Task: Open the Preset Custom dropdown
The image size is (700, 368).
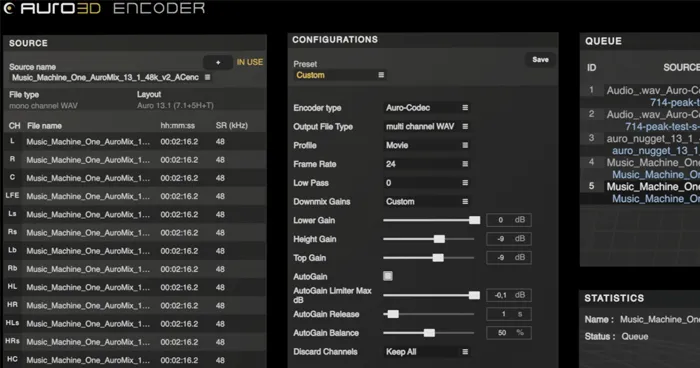Action: [x=340, y=75]
